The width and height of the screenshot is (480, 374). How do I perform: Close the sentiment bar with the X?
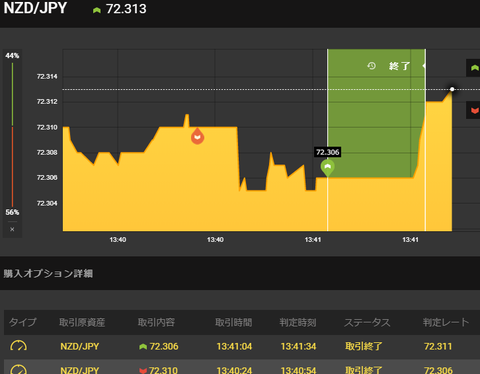click(12, 229)
